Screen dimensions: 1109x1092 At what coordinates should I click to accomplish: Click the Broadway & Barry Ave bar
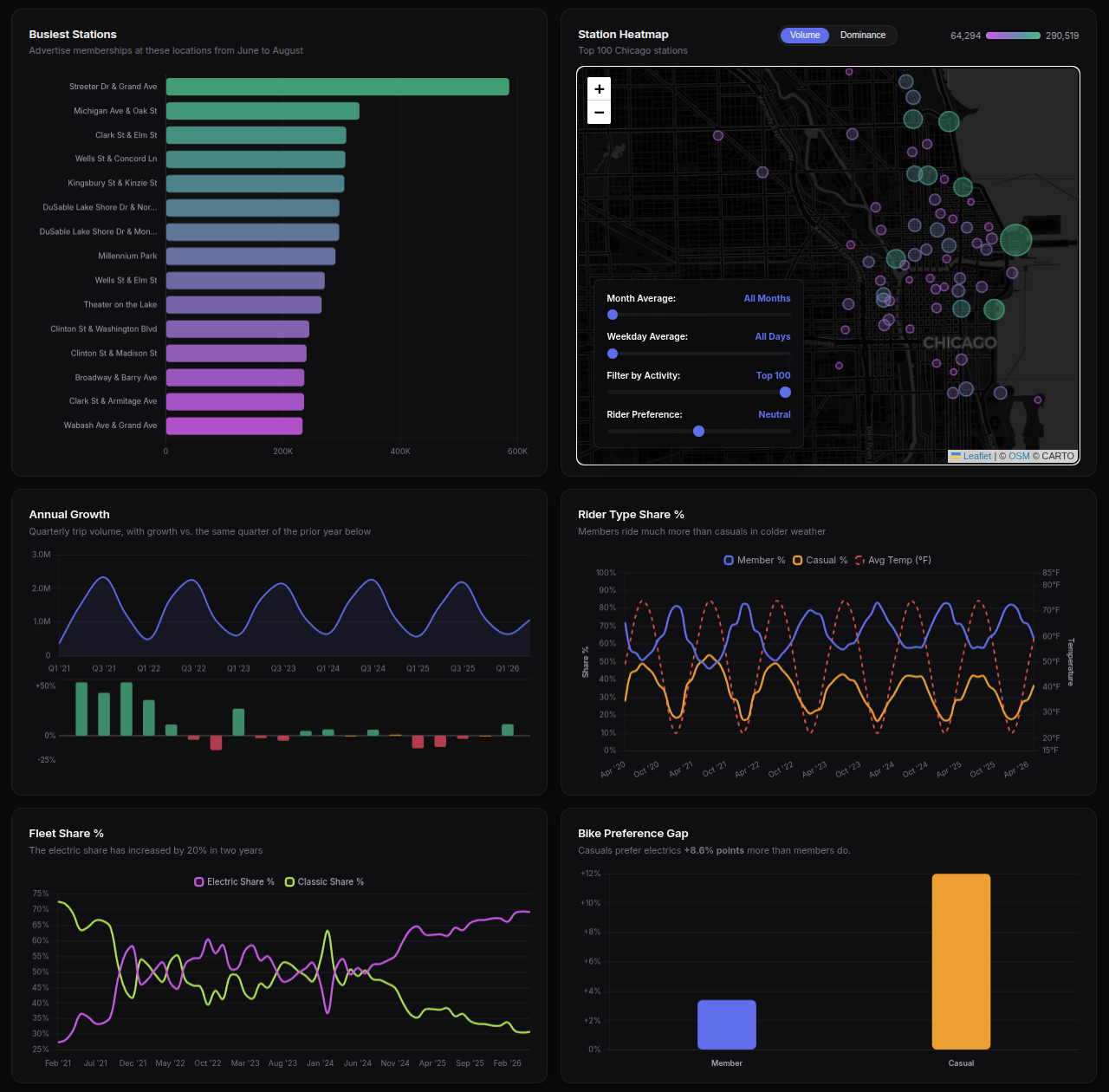click(235, 378)
